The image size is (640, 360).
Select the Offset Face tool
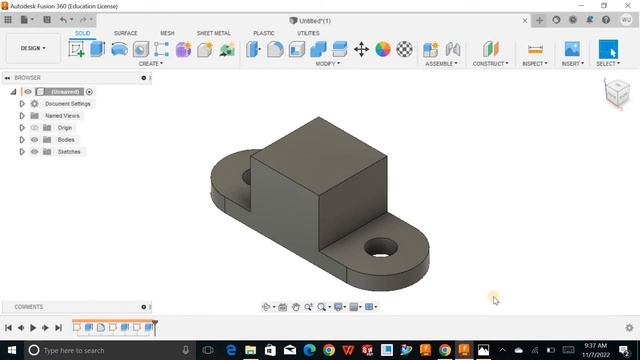340,49
